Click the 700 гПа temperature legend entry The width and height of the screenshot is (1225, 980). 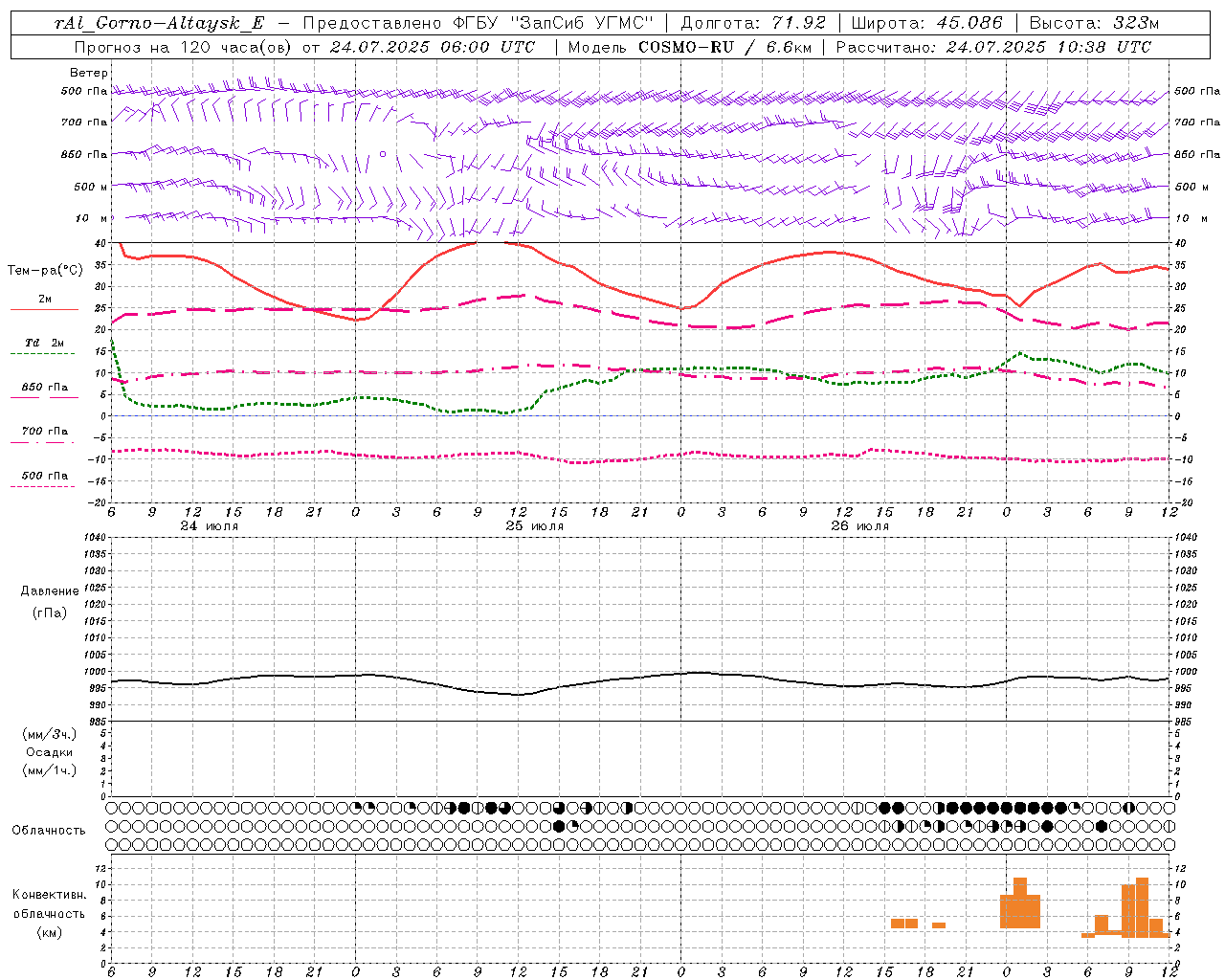[45, 431]
